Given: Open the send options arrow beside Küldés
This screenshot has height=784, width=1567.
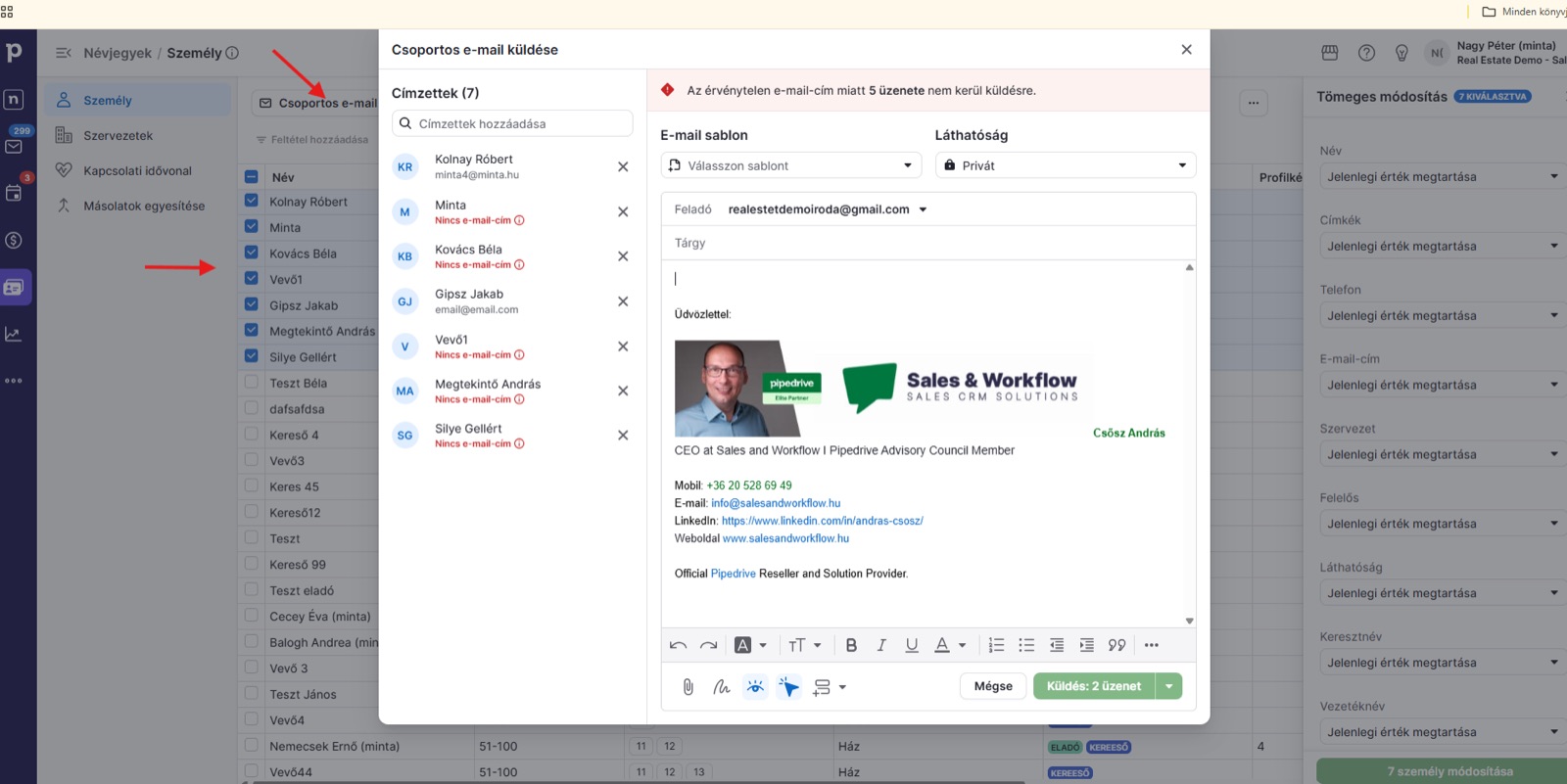Looking at the screenshot, I should click(1169, 686).
